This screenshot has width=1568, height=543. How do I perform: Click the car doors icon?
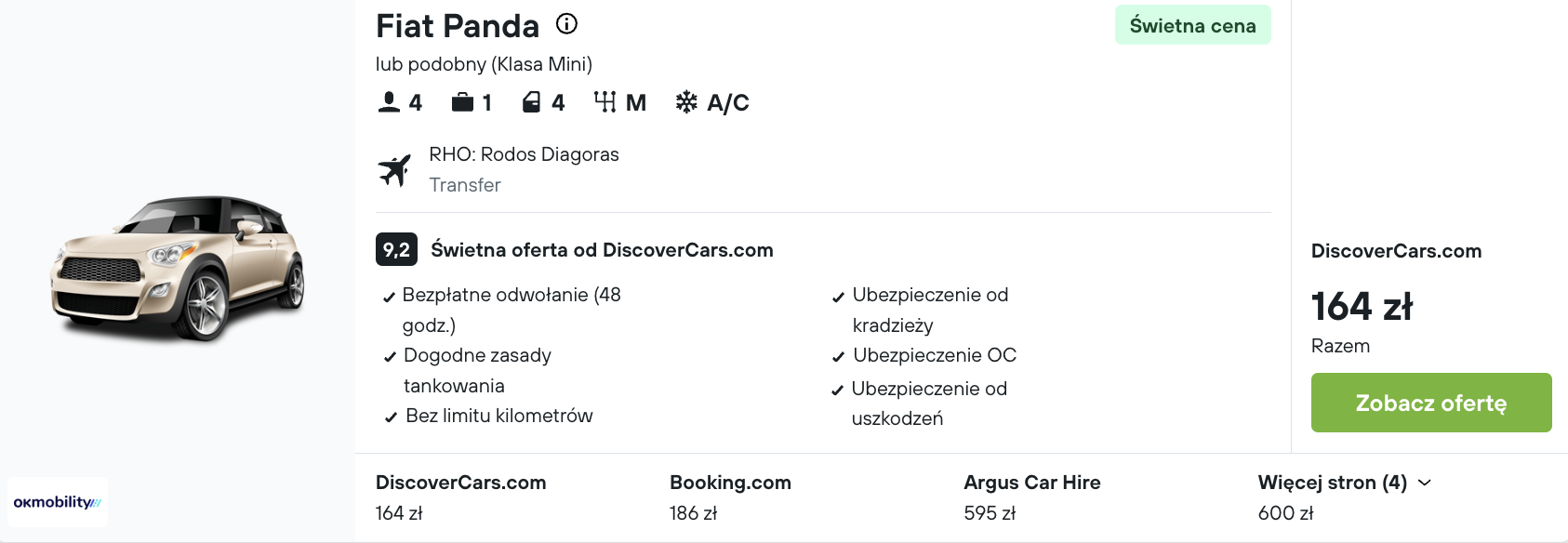[x=531, y=101]
